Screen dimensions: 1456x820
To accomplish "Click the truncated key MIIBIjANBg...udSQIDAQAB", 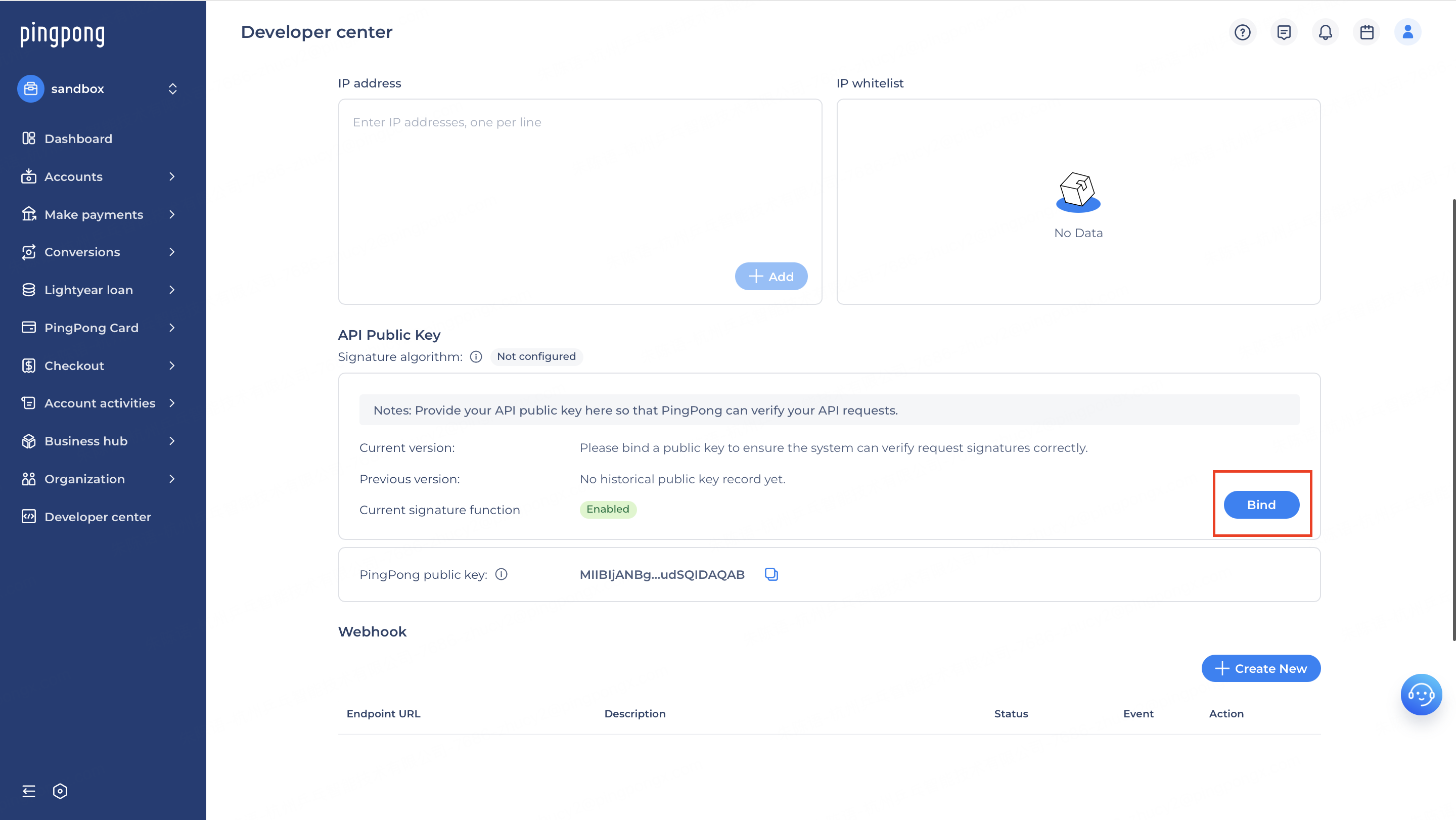I will coord(662,575).
